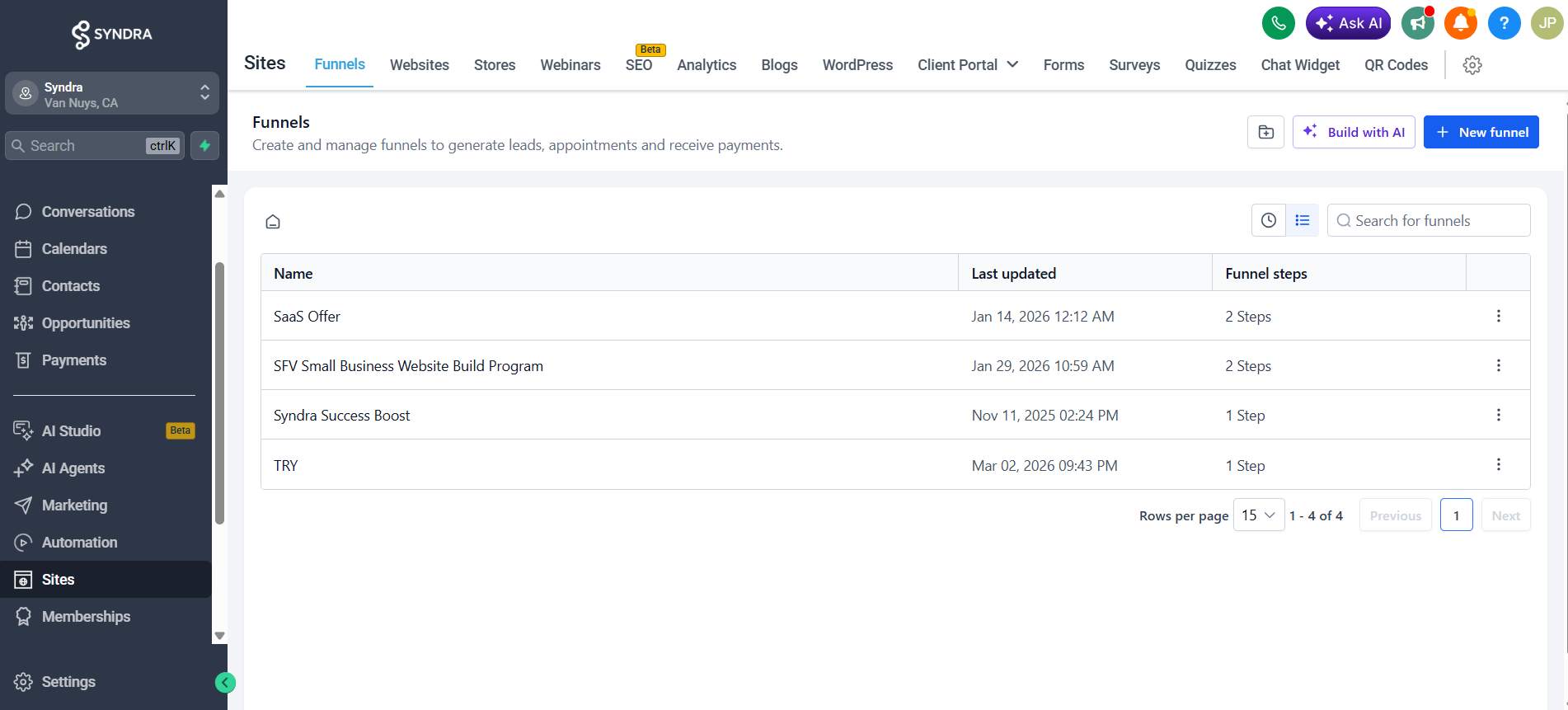Click the create folder icon

tap(1265, 132)
